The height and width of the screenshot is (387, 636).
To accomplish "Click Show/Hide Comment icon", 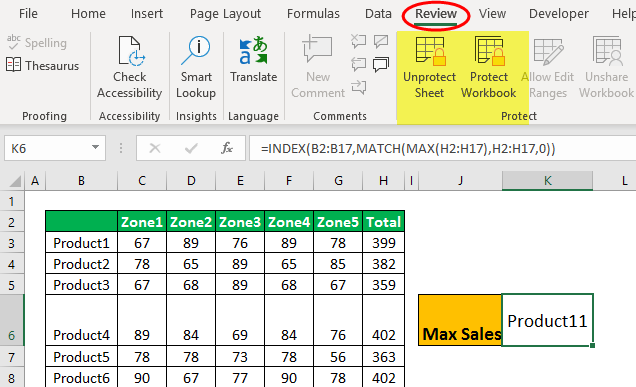I will click(x=381, y=41).
